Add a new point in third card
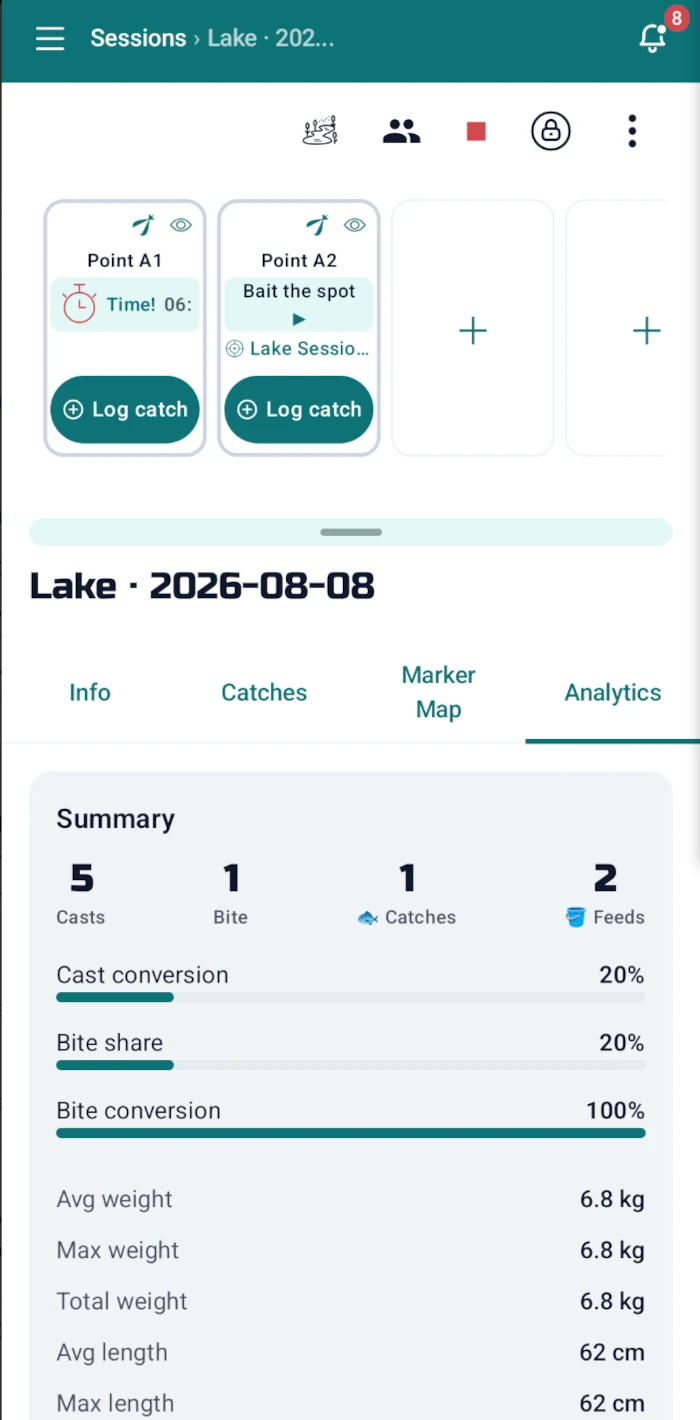 click(x=472, y=329)
